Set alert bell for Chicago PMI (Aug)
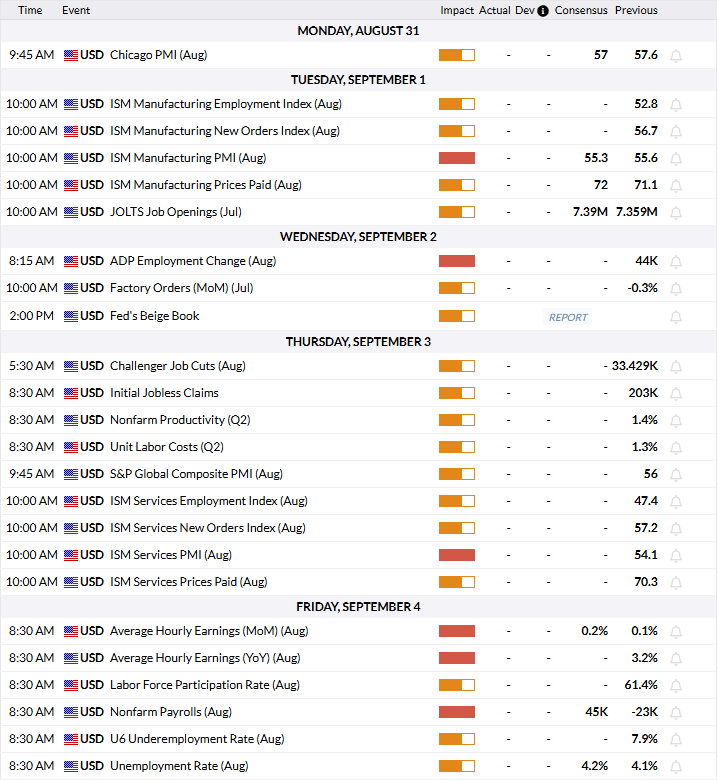 pos(676,56)
